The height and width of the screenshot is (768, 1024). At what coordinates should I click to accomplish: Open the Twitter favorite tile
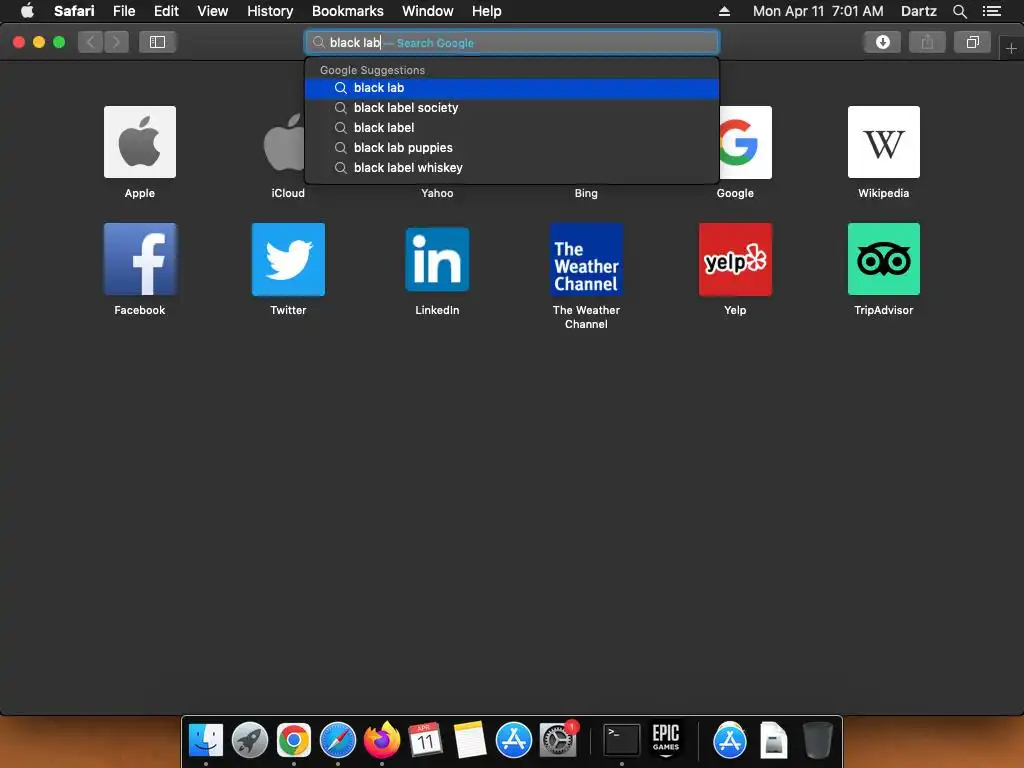pos(288,259)
